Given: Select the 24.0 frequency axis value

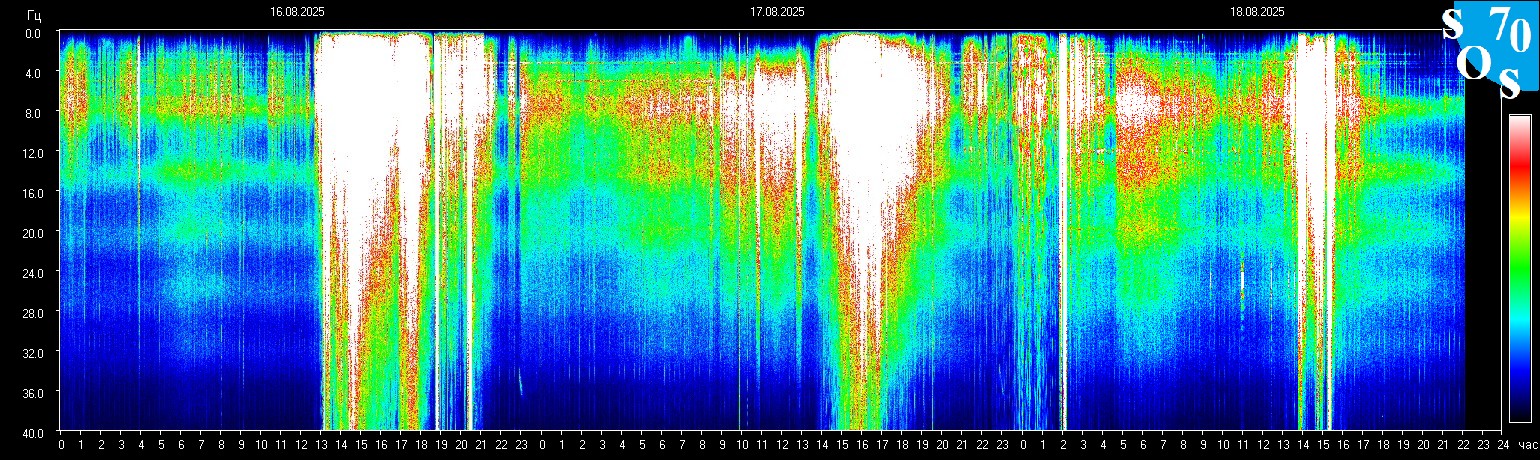Looking at the screenshot, I should point(33,272).
